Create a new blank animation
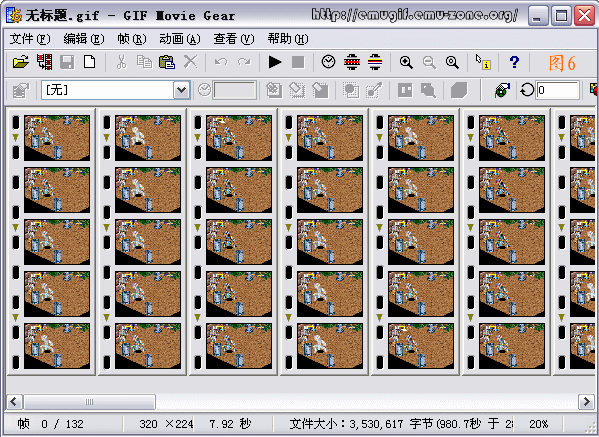Viewport: 599px width, 437px height. [x=90, y=62]
